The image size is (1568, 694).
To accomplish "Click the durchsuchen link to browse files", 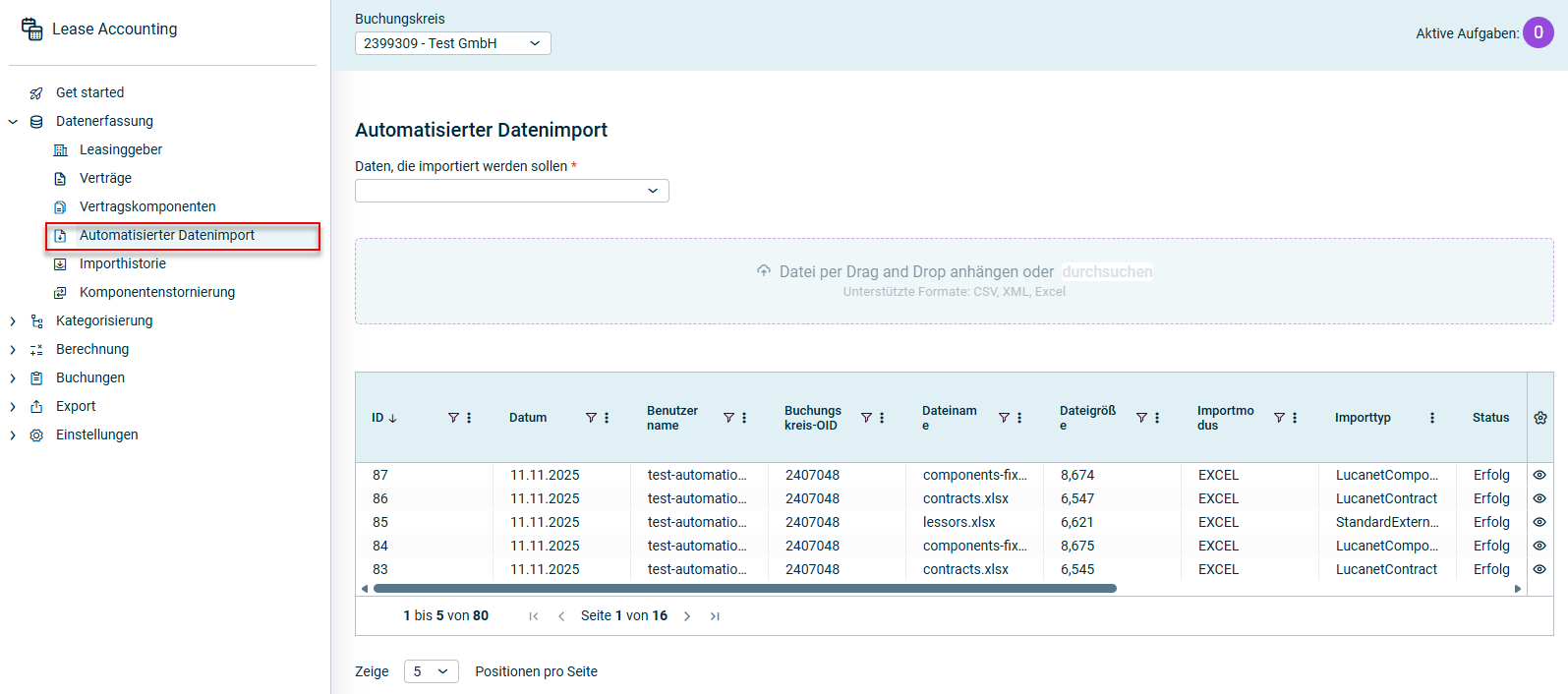I will click(x=1107, y=271).
